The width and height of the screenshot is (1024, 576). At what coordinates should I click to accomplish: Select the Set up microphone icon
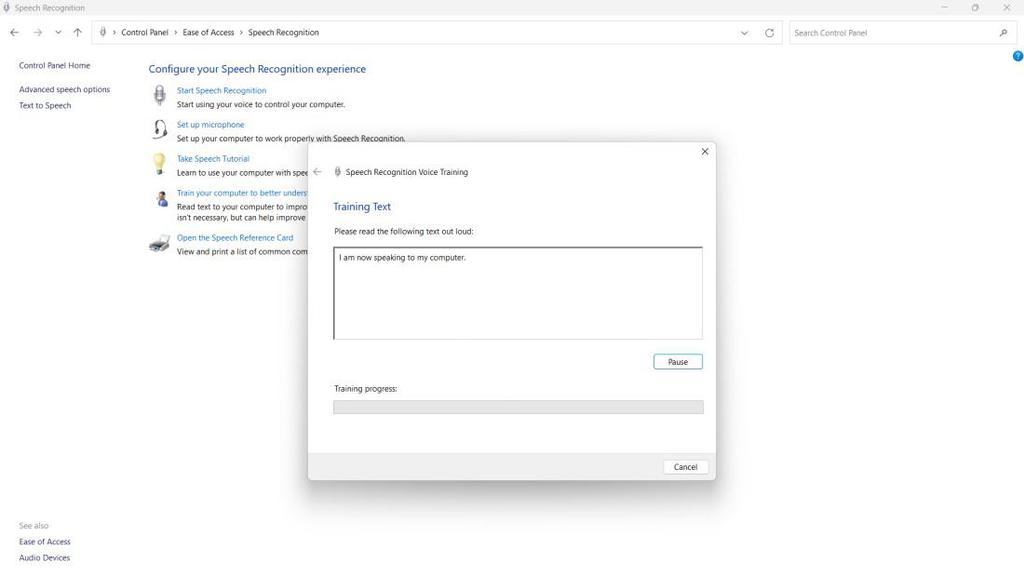160,129
